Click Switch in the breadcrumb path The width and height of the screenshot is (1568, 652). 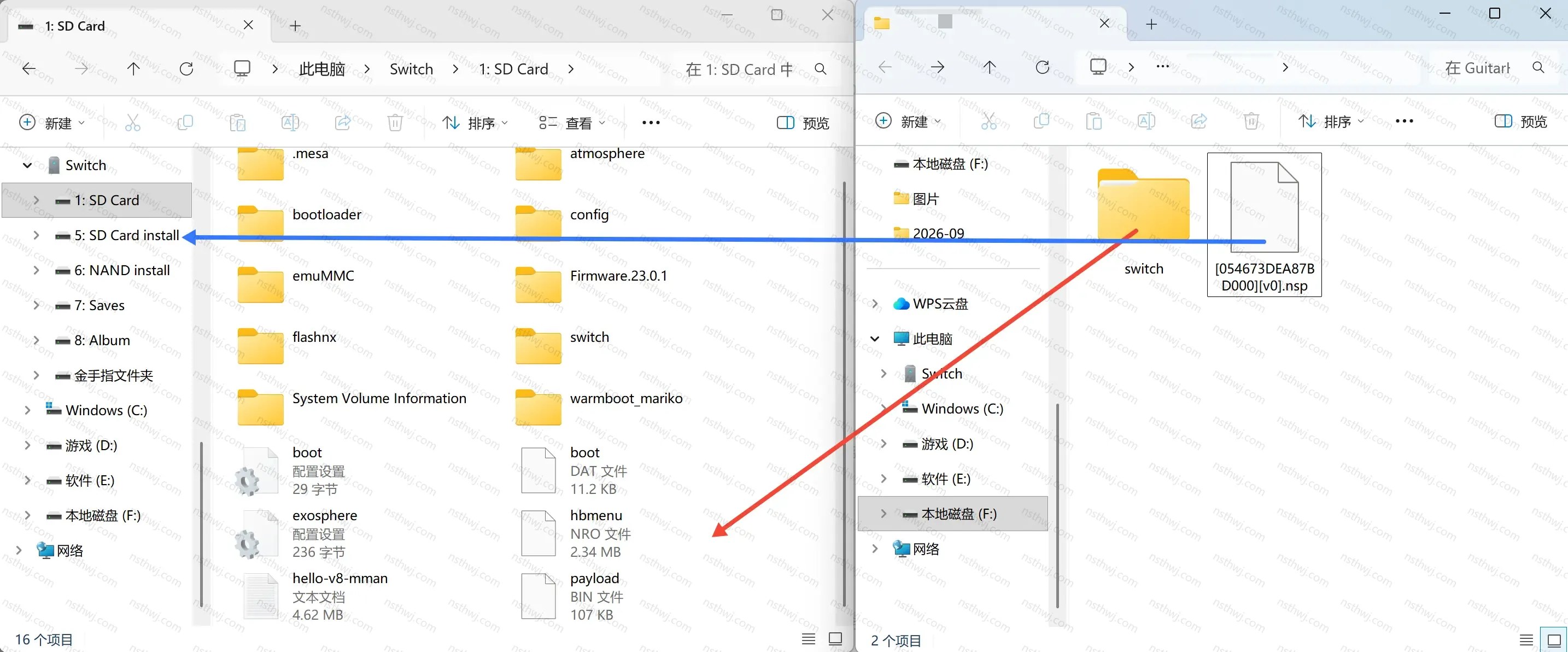[412, 69]
